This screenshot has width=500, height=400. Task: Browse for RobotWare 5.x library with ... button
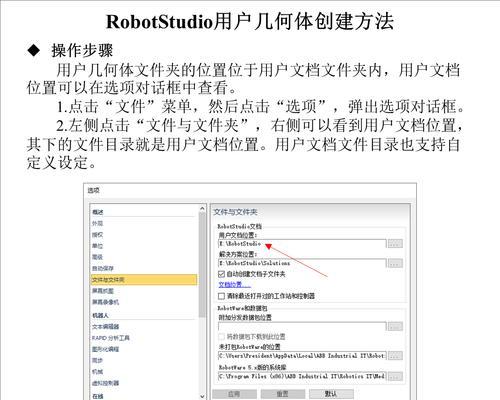coord(395,376)
